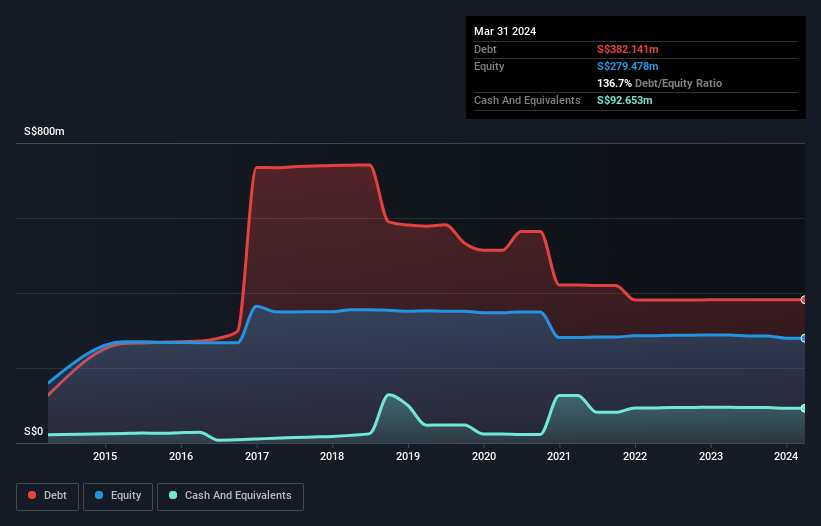
Task: Click the 2019 axis label
Action: [408, 456]
